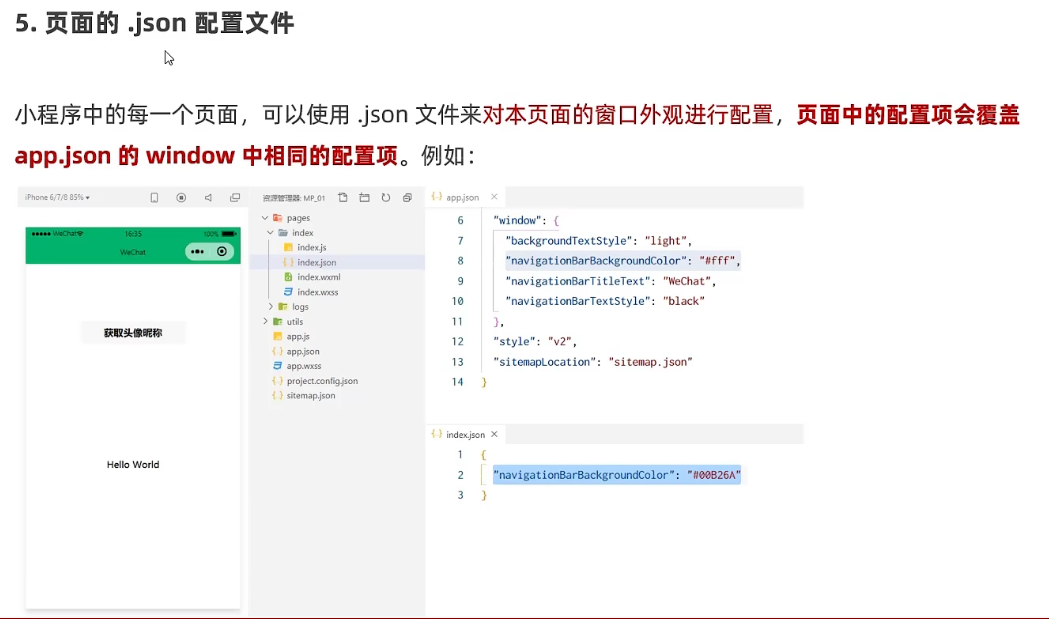Open the iPhone 6/7/8 85% device dropdown
This screenshot has height=619, width=1049.
[x=57, y=197]
